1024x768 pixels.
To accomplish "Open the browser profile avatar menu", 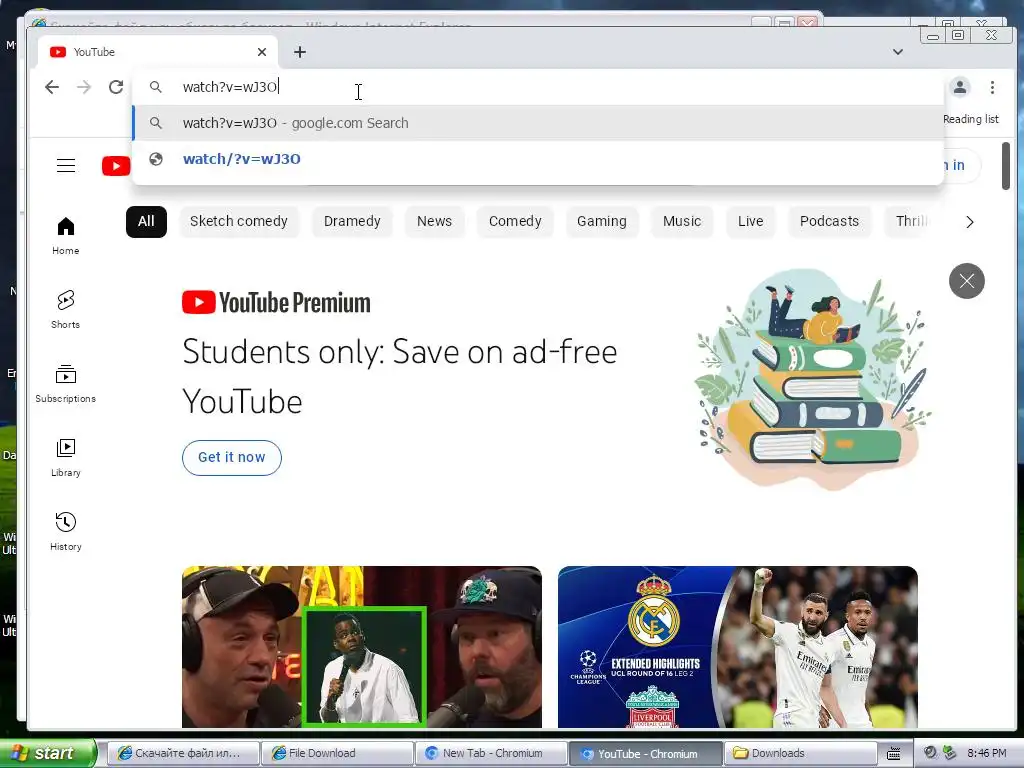I will (959, 87).
